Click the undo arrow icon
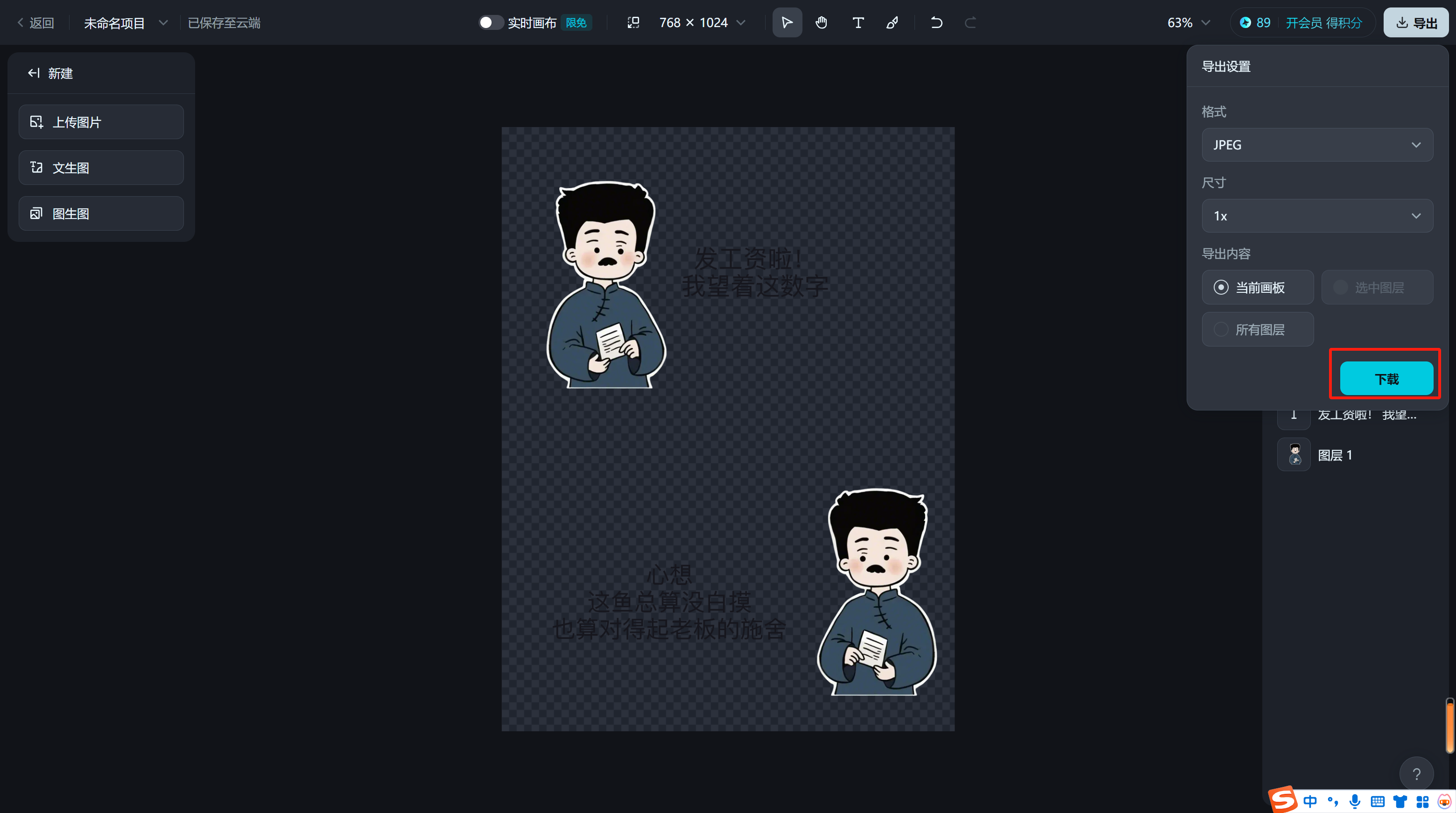This screenshot has width=1456, height=813. [x=936, y=22]
